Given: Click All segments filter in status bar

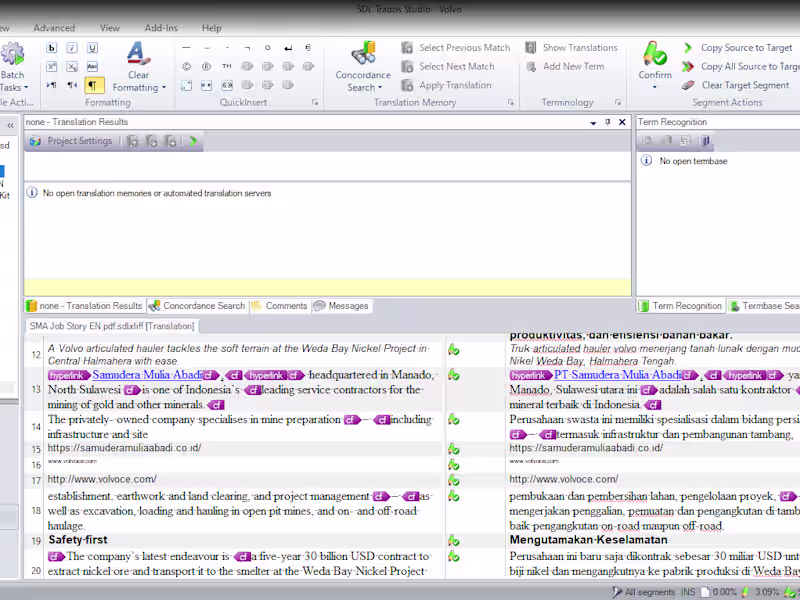Looking at the screenshot, I should tap(644, 592).
